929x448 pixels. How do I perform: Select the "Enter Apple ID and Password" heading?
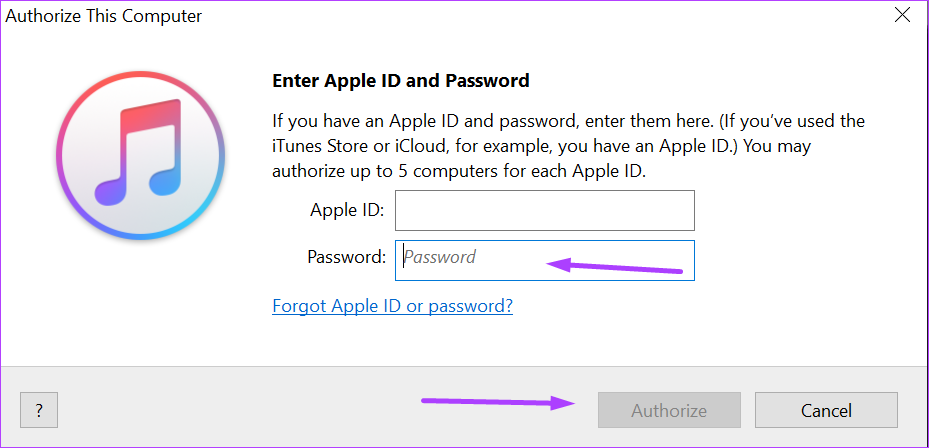coord(401,80)
